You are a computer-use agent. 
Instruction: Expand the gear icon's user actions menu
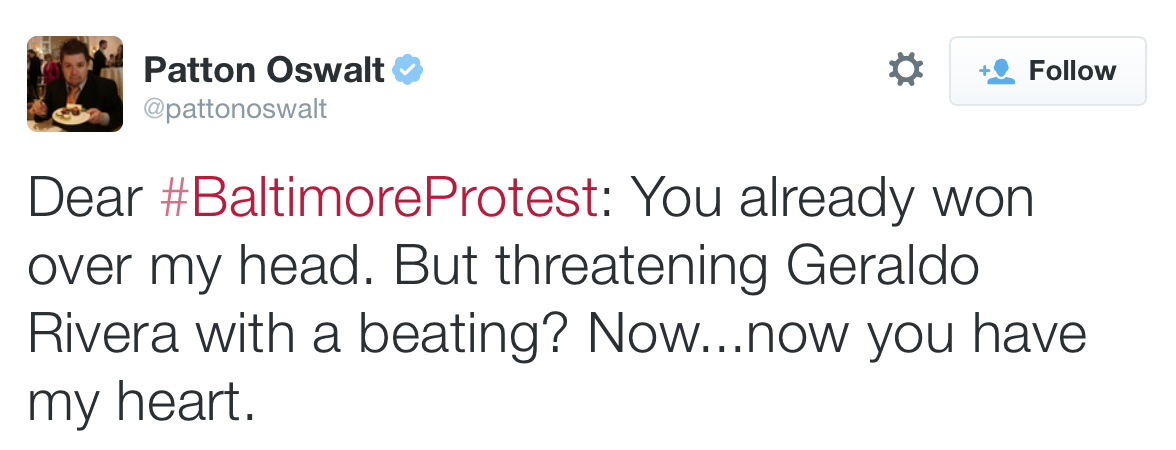(x=906, y=70)
